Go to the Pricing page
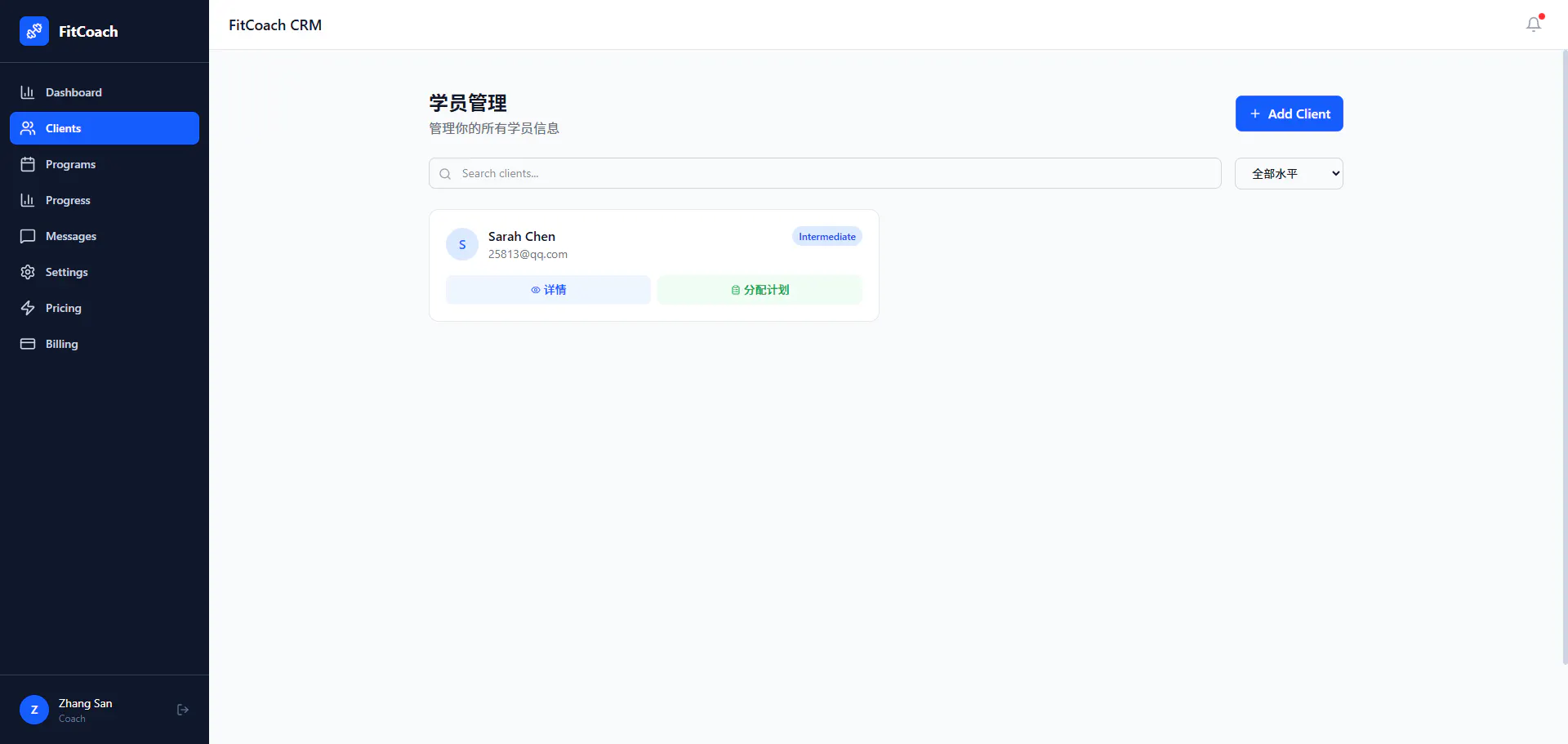The image size is (1568, 744). pyautogui.click(x=105, y=308)
